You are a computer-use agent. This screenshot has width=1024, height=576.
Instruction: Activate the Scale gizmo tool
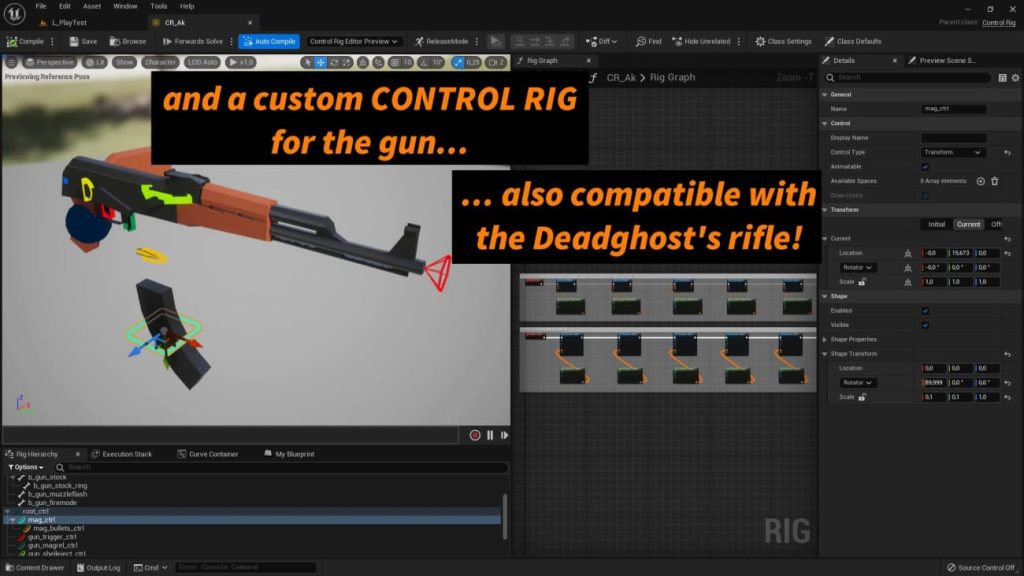click(x=347, y=62)
